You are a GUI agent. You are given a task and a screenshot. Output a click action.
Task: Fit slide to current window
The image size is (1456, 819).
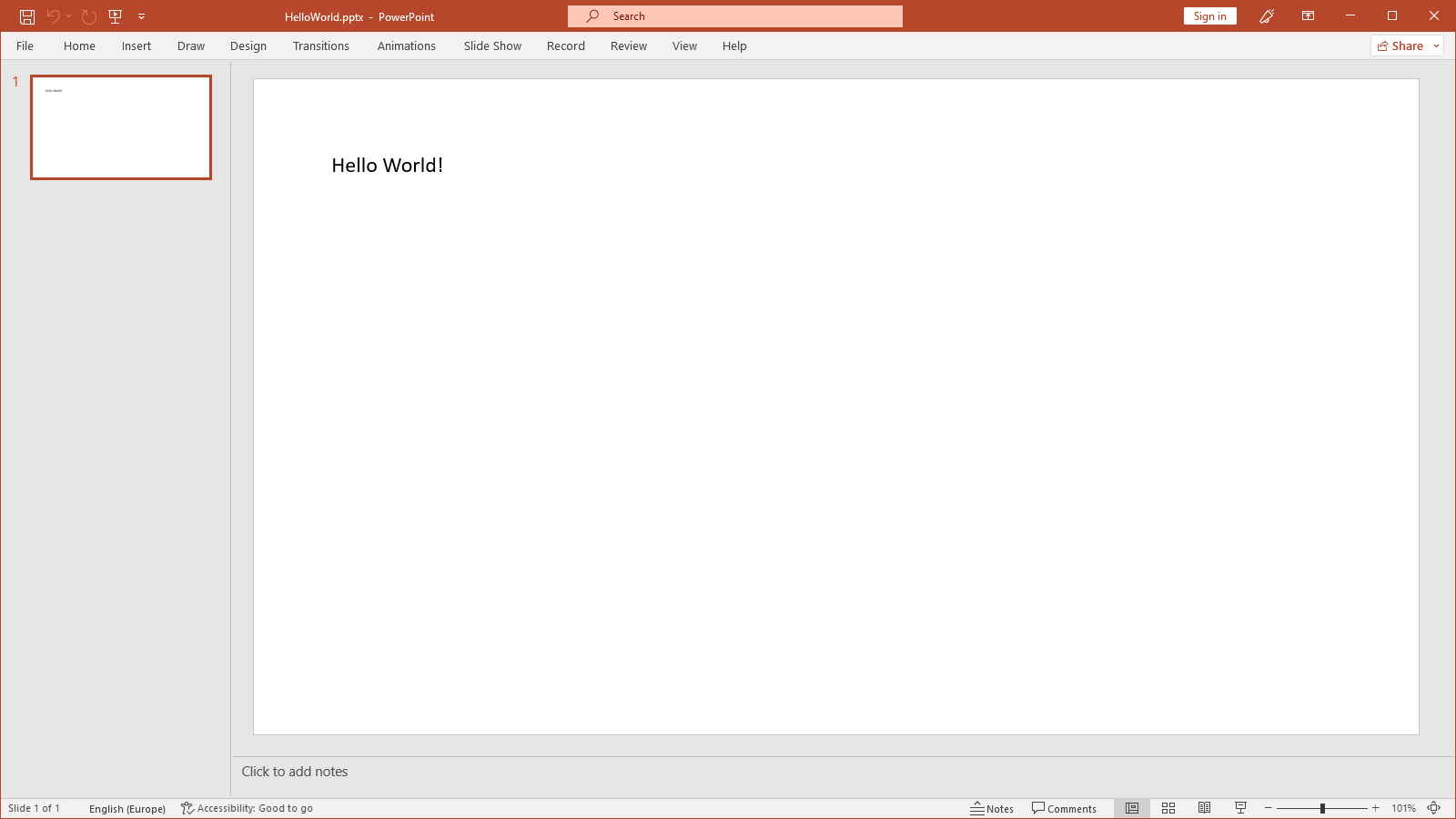pyautogui.click(x=1434, y=808)
